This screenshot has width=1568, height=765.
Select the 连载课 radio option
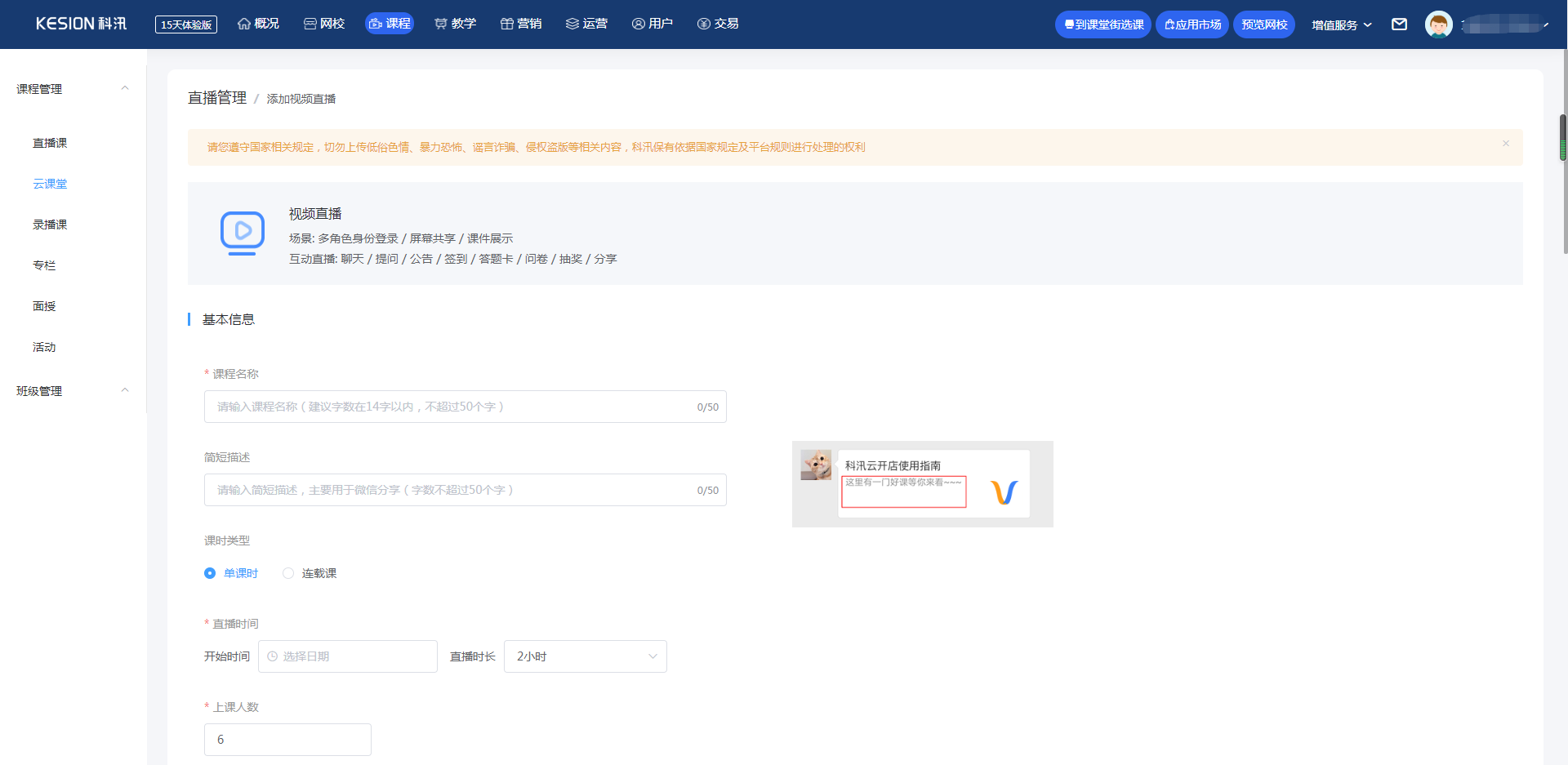(288, 573)
